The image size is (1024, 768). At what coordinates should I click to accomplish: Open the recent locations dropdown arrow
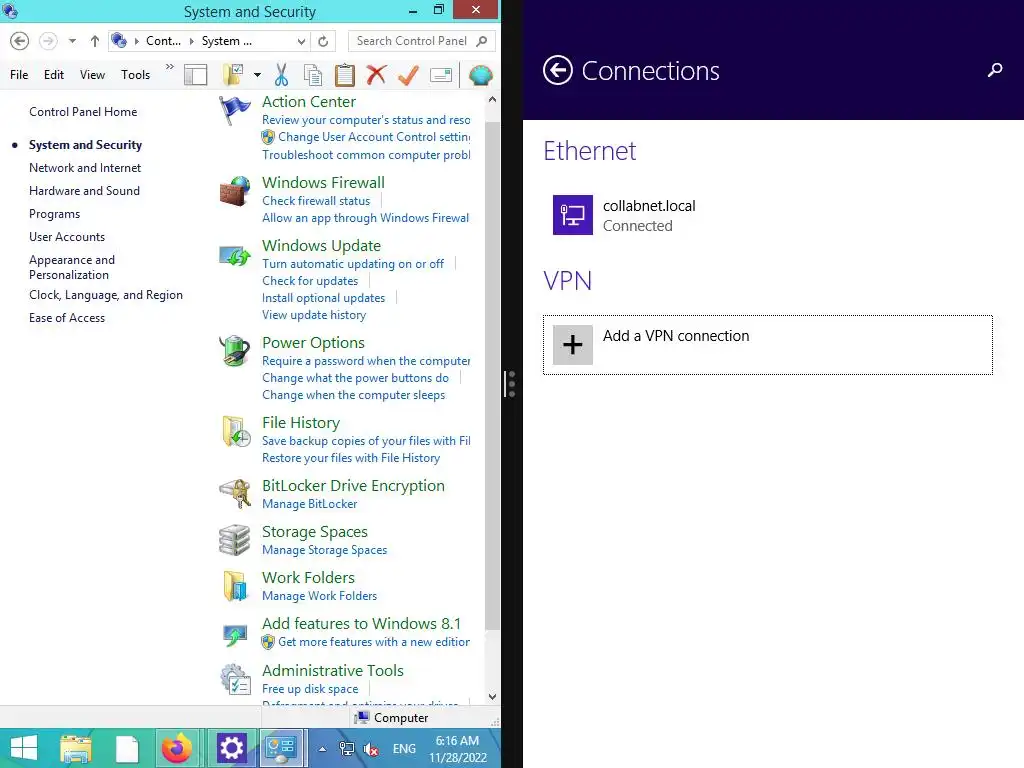[72, 41]
